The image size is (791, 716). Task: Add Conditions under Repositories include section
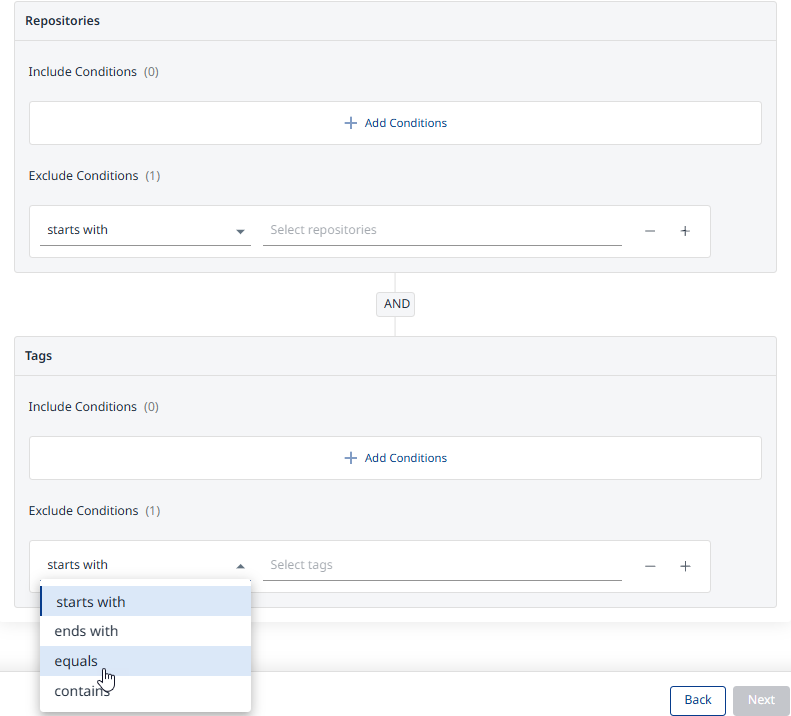(395, 123)
